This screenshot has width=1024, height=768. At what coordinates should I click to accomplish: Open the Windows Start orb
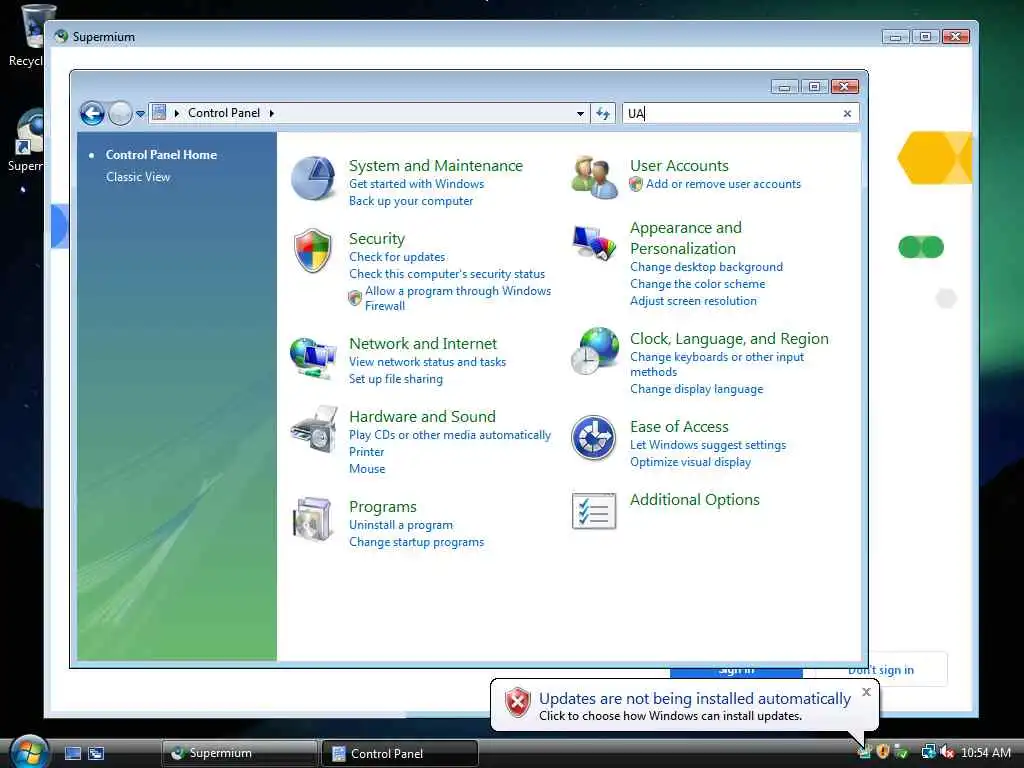(x=28, y=752)
